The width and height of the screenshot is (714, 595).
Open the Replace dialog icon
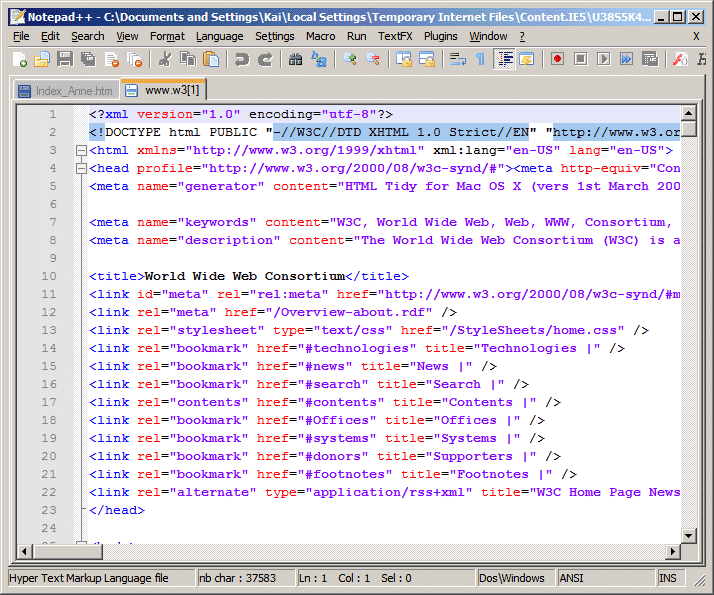(319, 59)
